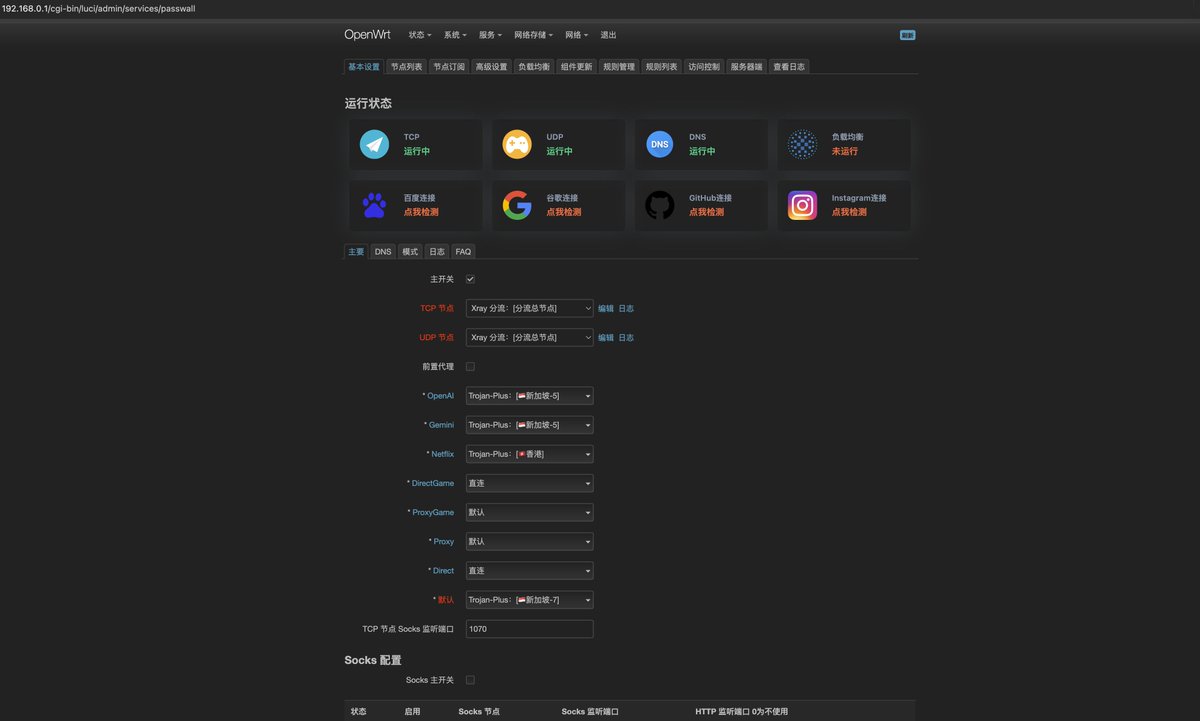1200x721 pixels.
Task: Click the 刷新 badge in top bar
Action: 907,35
